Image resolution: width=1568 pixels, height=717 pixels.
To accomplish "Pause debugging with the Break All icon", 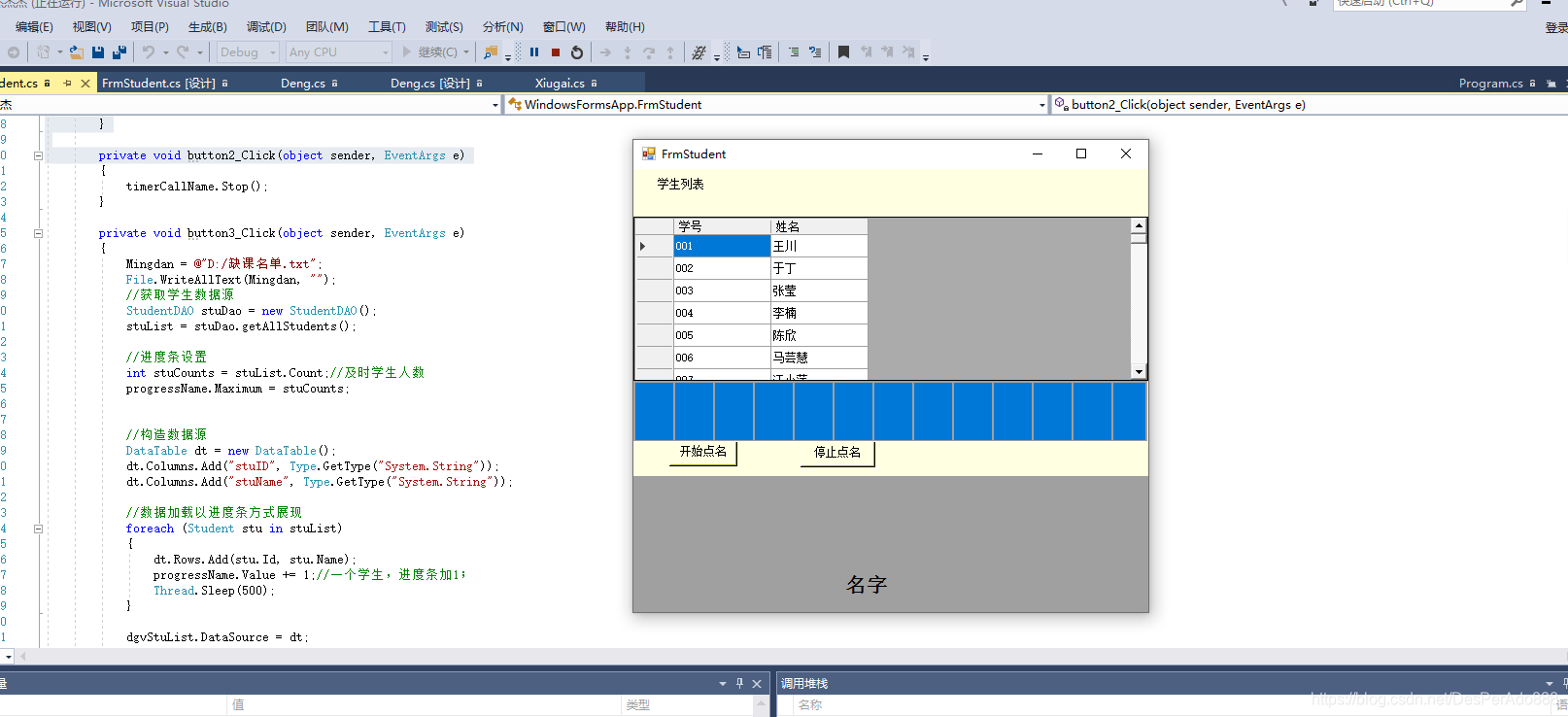I will coord(534,52).
